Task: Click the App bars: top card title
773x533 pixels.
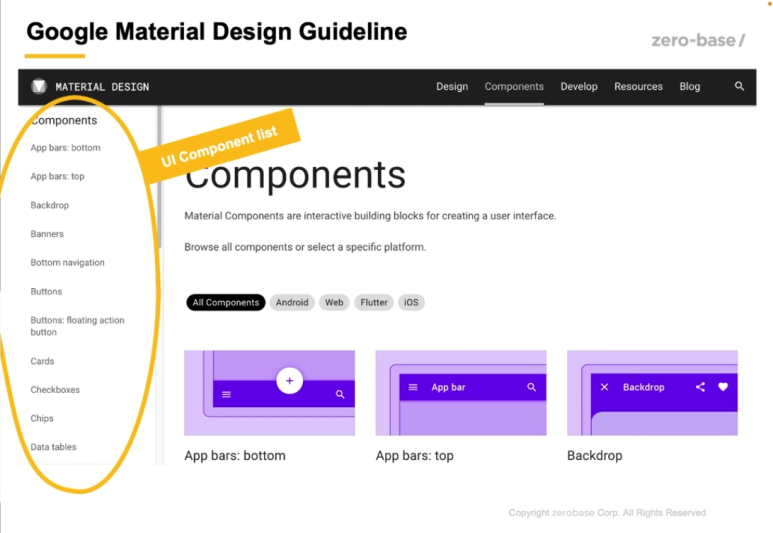Action: 415,456
